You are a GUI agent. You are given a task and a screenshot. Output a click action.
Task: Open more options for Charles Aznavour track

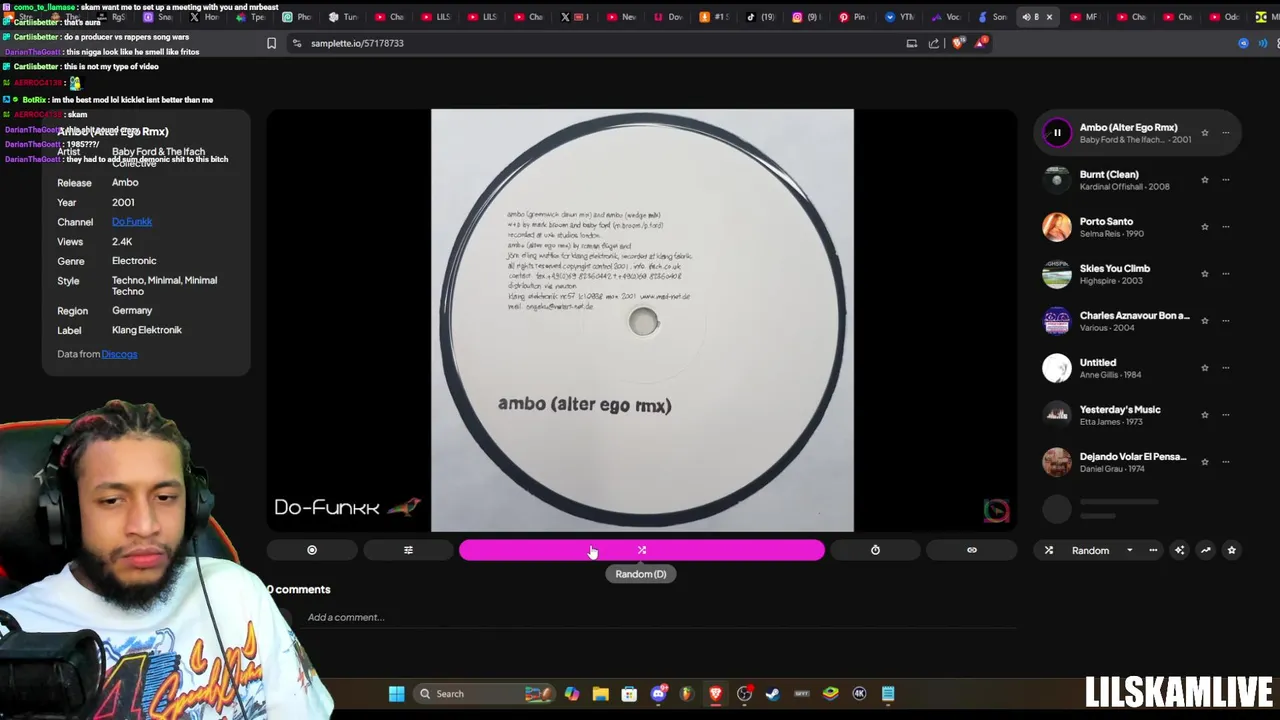coord(1225,321)
